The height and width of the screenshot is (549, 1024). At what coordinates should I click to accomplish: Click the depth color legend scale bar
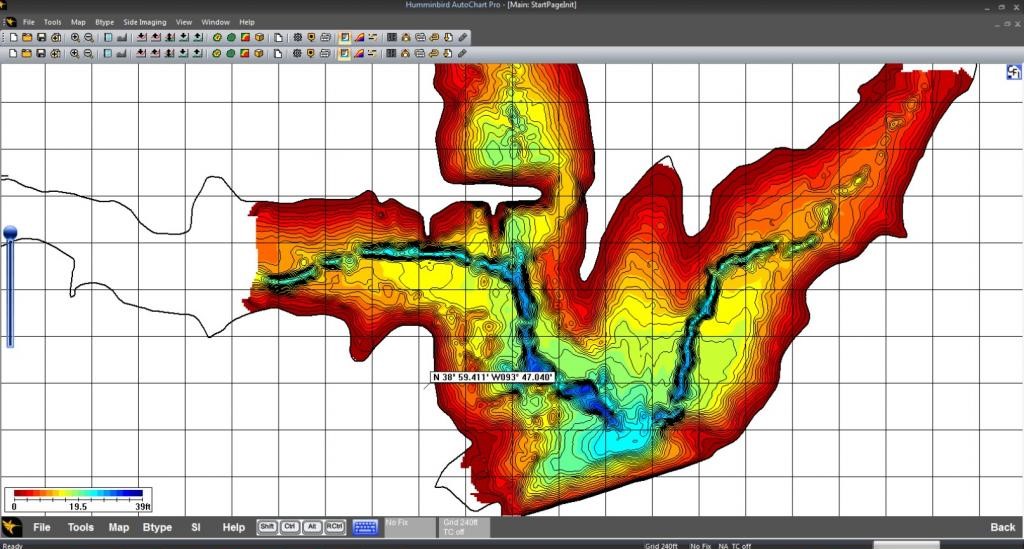[78, 494]
